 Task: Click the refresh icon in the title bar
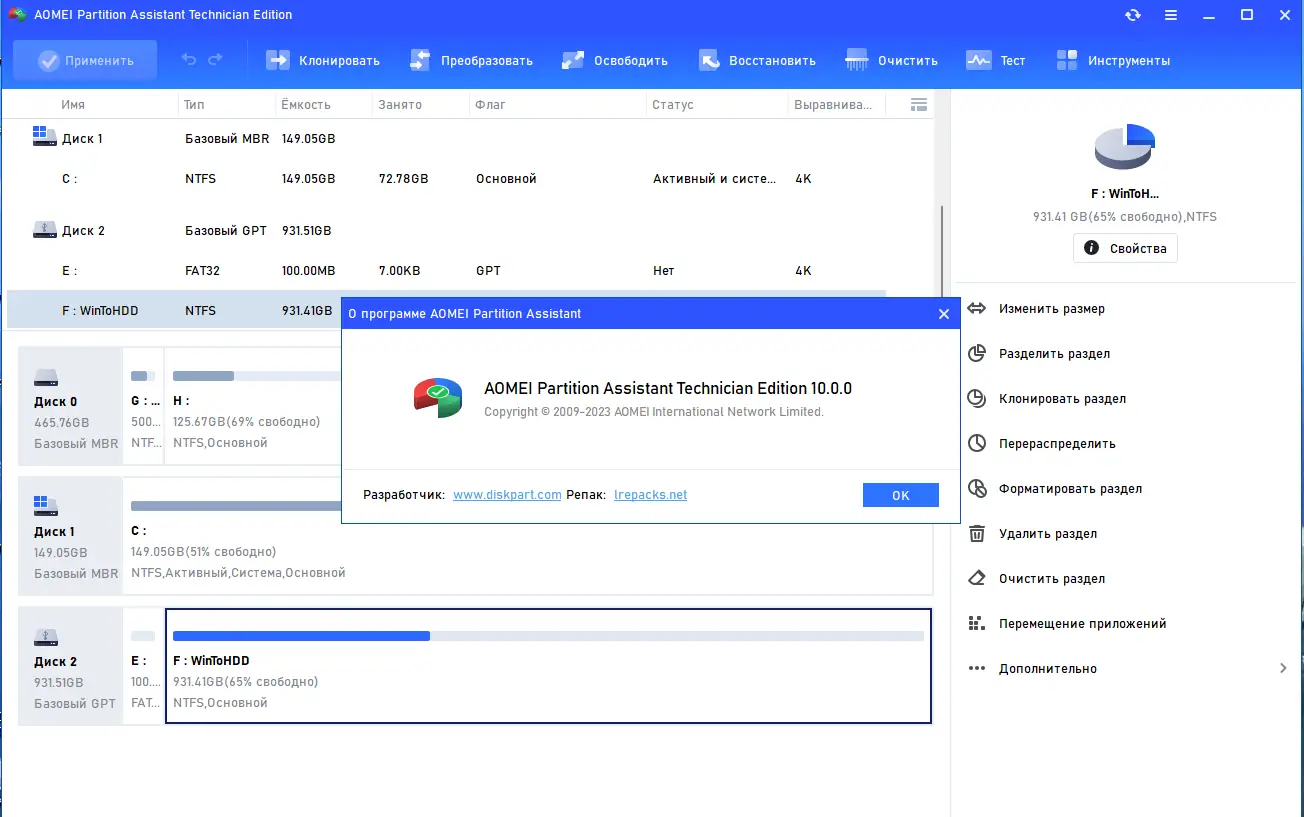coord(1132,14)
